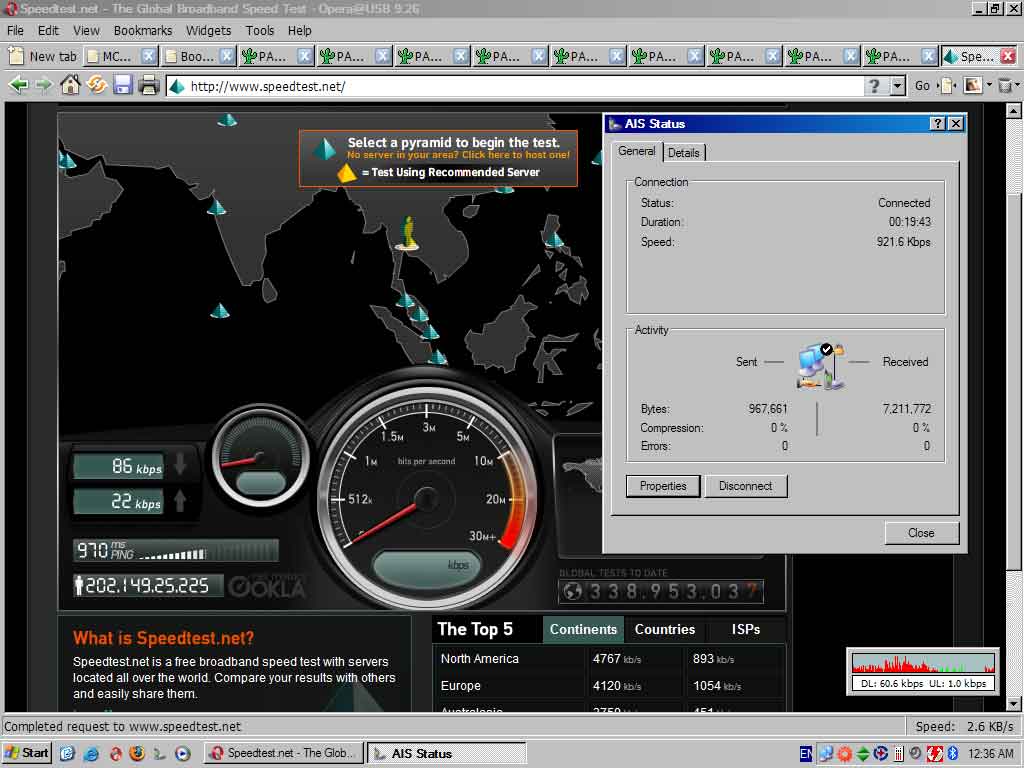
Task: Open the Help menu
Action: pos(300,31)
